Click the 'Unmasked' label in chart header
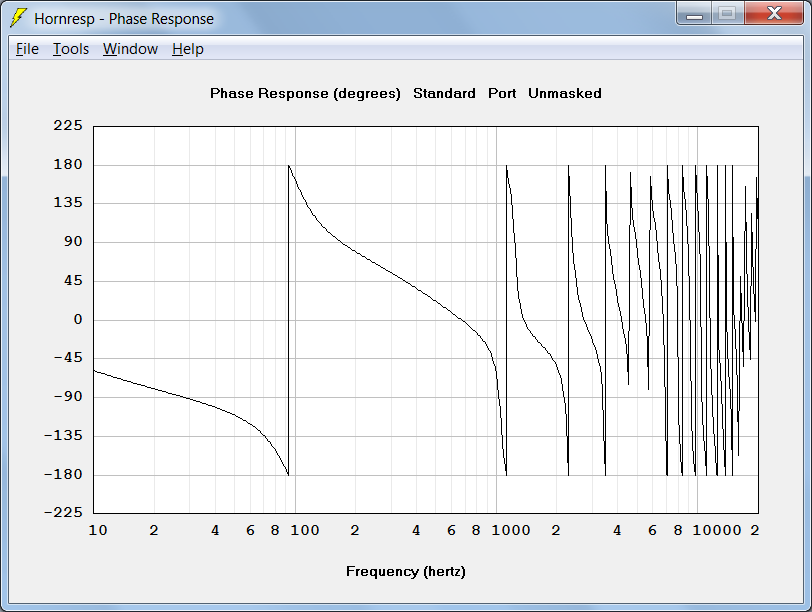The image size is (812, 612). click(x=564, y=93)
